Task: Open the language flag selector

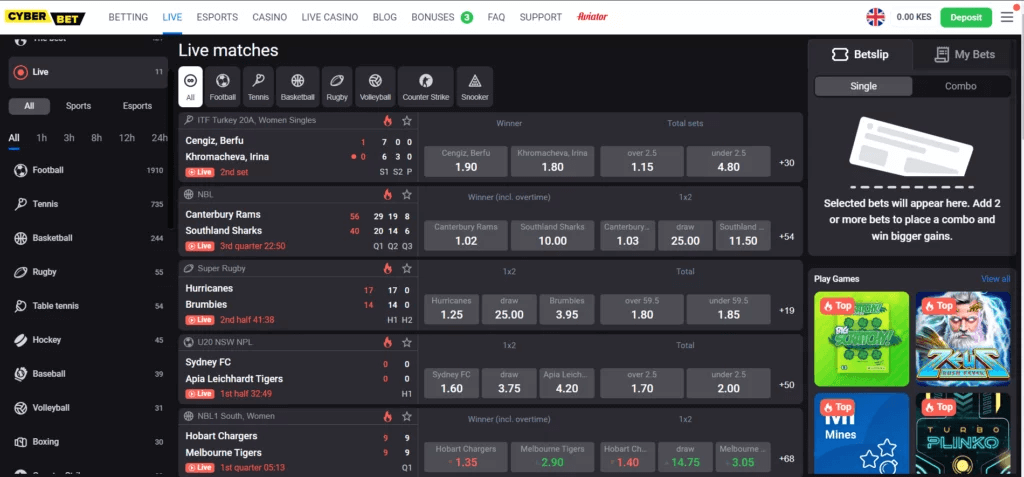Action: [875, 18]
